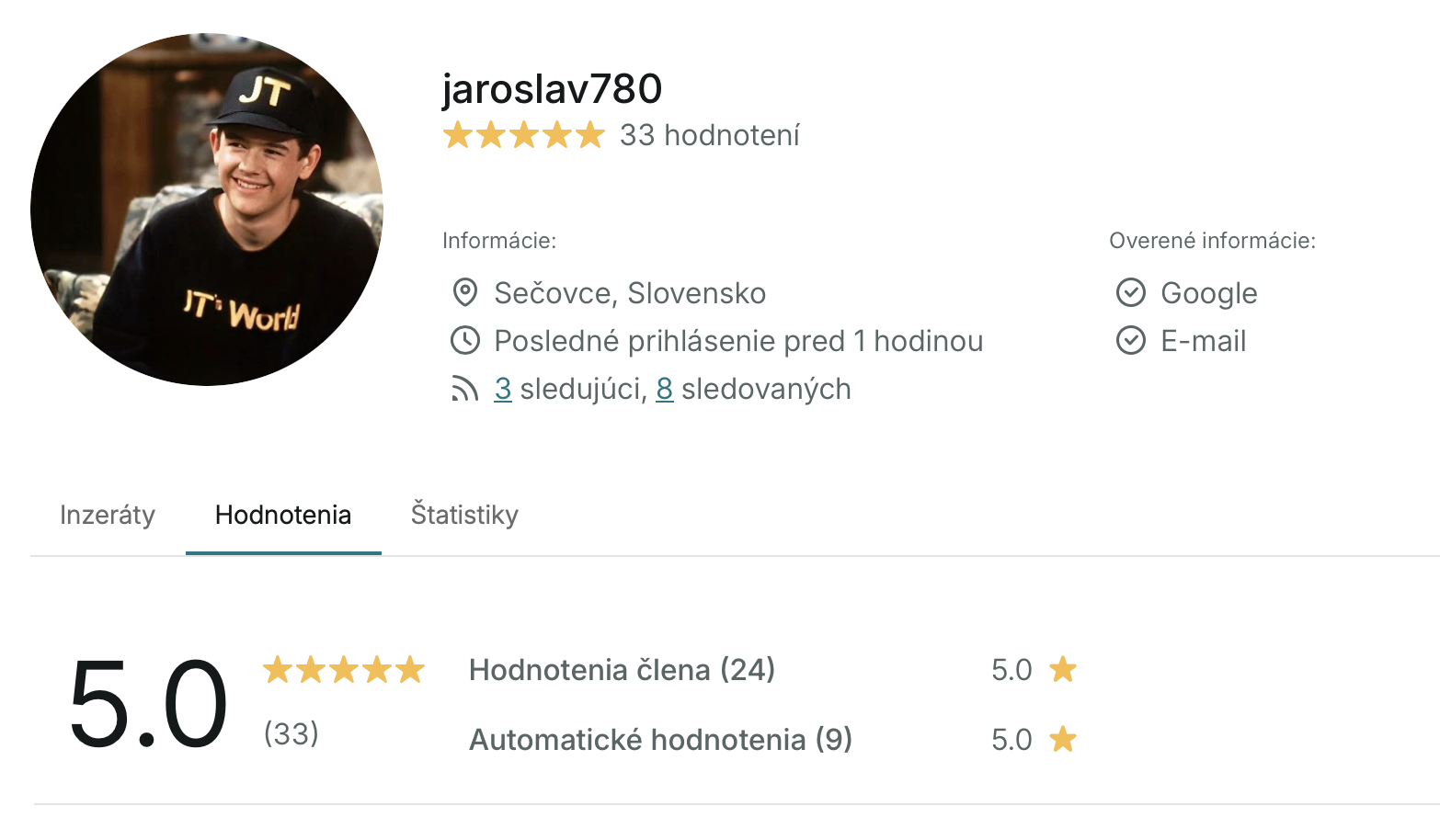Click the star beside member ratings score
The width and height of the screenshot is (1440, 840).
[1063, 669]
